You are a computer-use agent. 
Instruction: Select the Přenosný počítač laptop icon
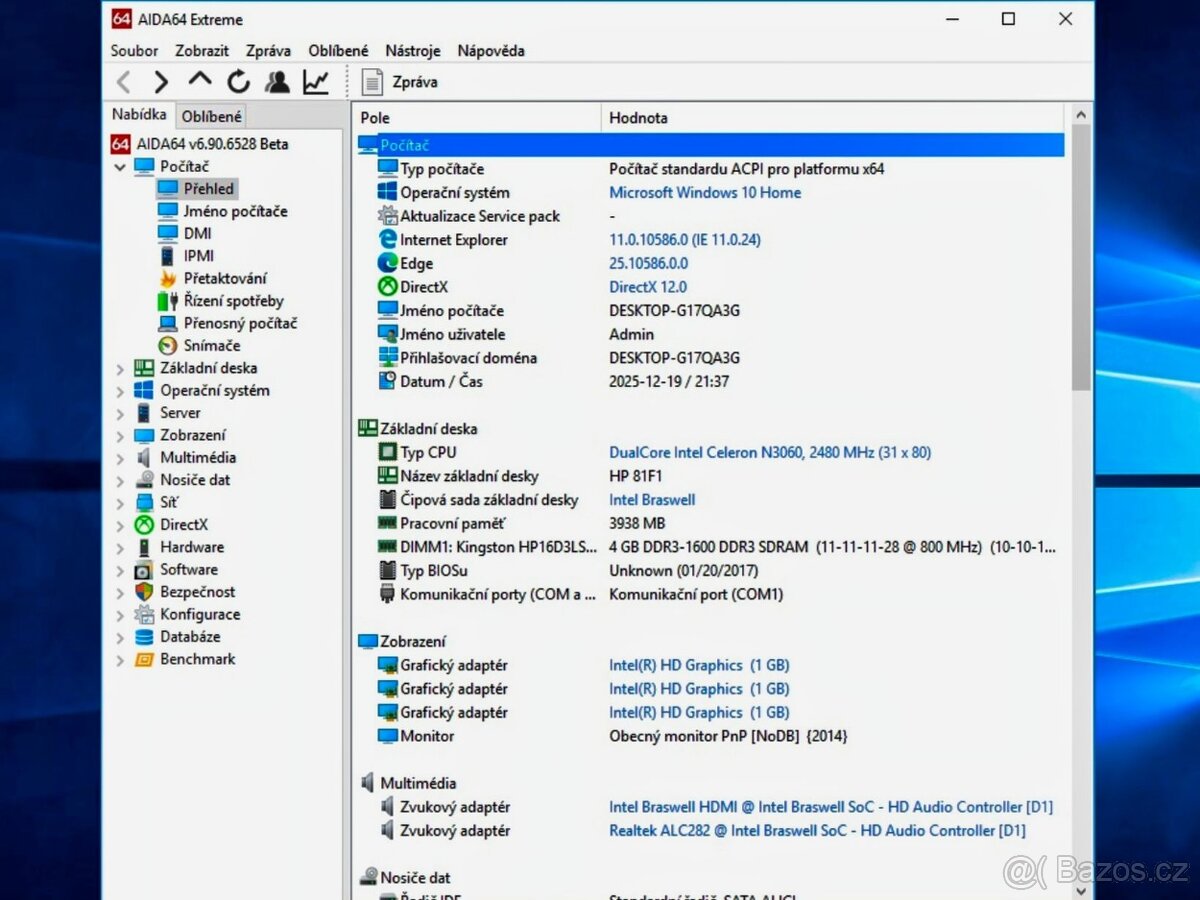[x=167, y=323]
